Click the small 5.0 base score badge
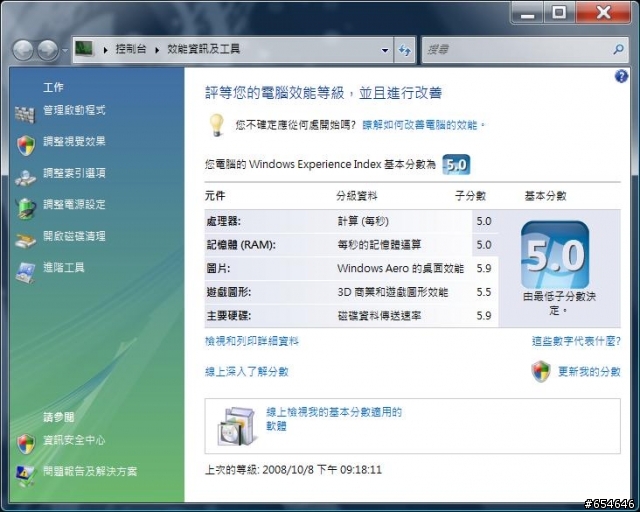This screenshot has height=512, width=640. (x=456, y=165)
